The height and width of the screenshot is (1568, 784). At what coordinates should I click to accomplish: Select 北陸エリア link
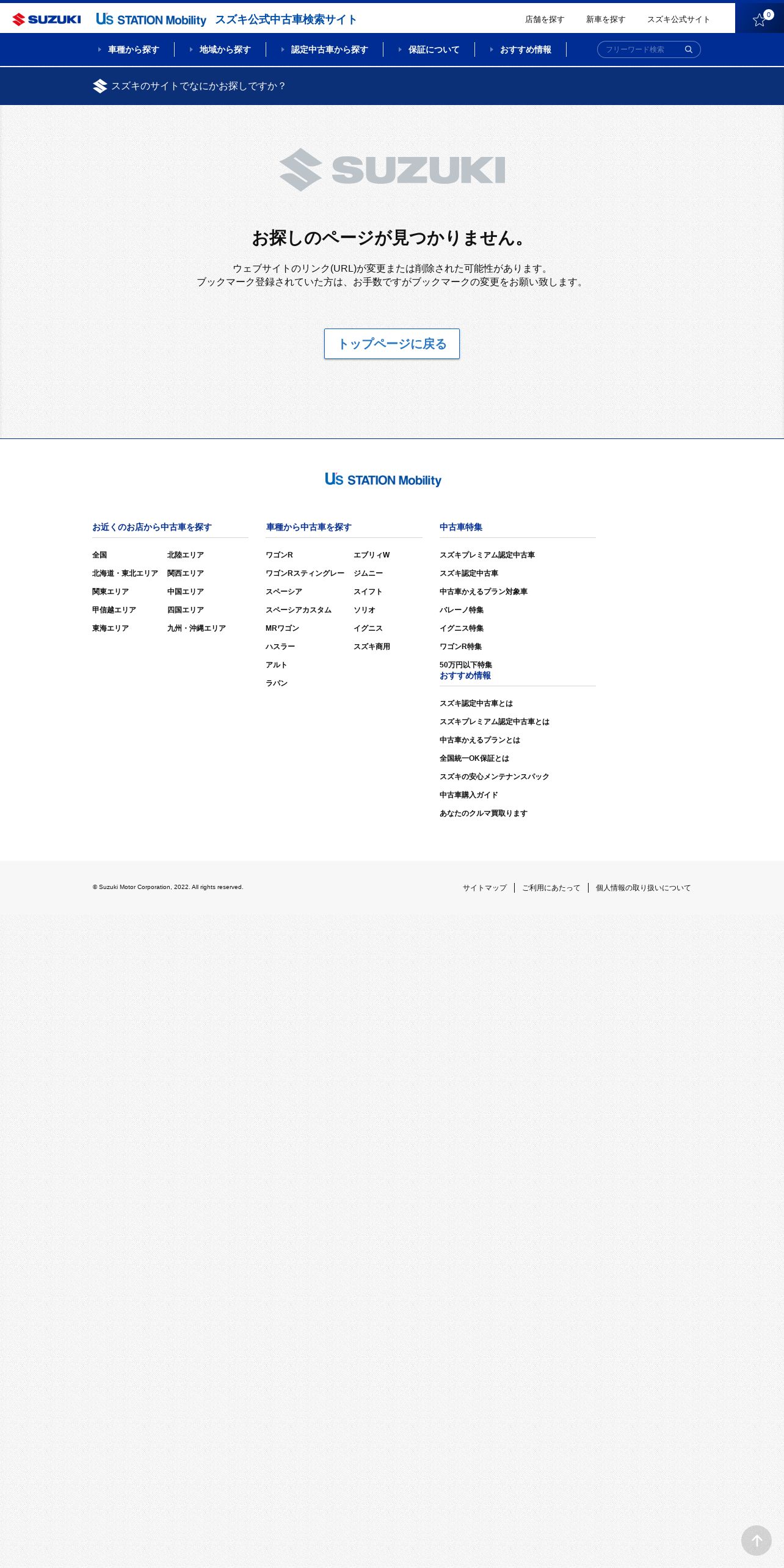pos(186,555)
